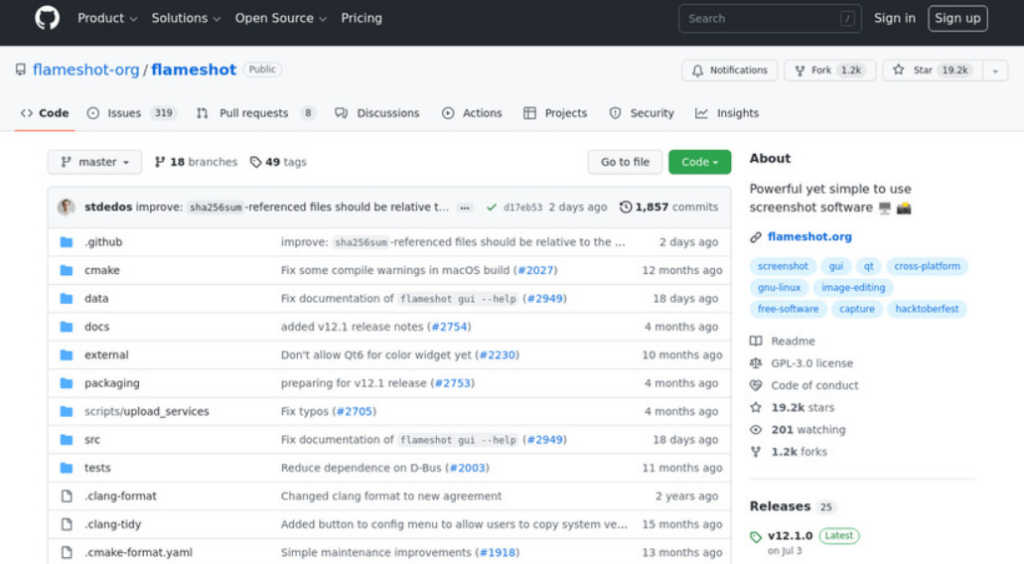The width and height of the screenshot is (1024, 564).
Task: Click the v12.1.0 release tag icon
Action: click(x=756, y=537)
